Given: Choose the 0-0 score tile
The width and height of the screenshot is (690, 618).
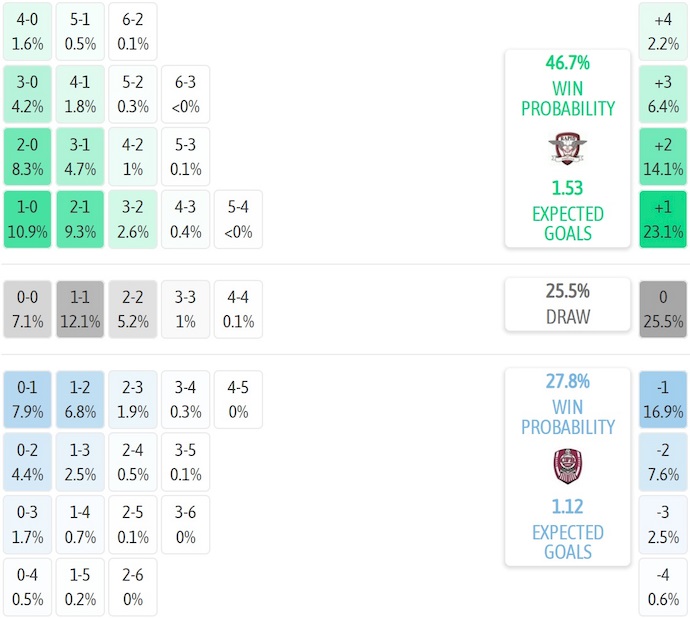Looking at the screenshot, I should [x=27, y=309].
